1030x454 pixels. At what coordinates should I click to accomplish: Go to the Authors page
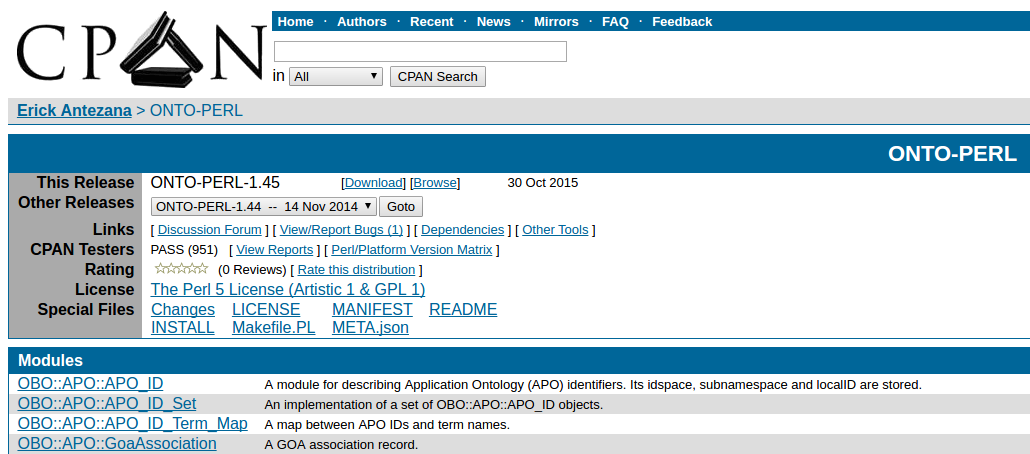(x=361, y=22)
